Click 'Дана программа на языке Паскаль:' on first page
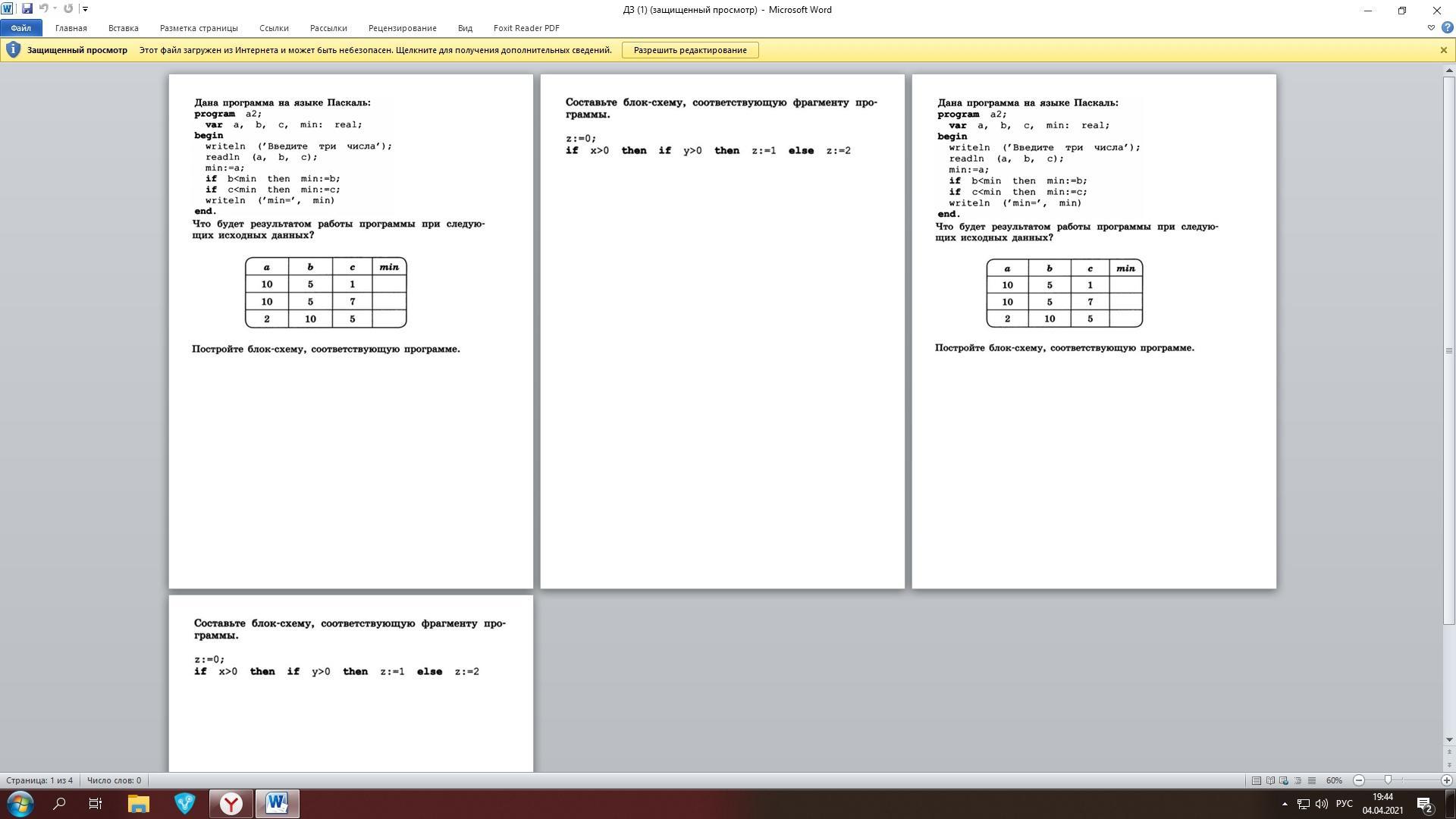Viewport: 1456px width, 819px height. [x=282, y=102]
